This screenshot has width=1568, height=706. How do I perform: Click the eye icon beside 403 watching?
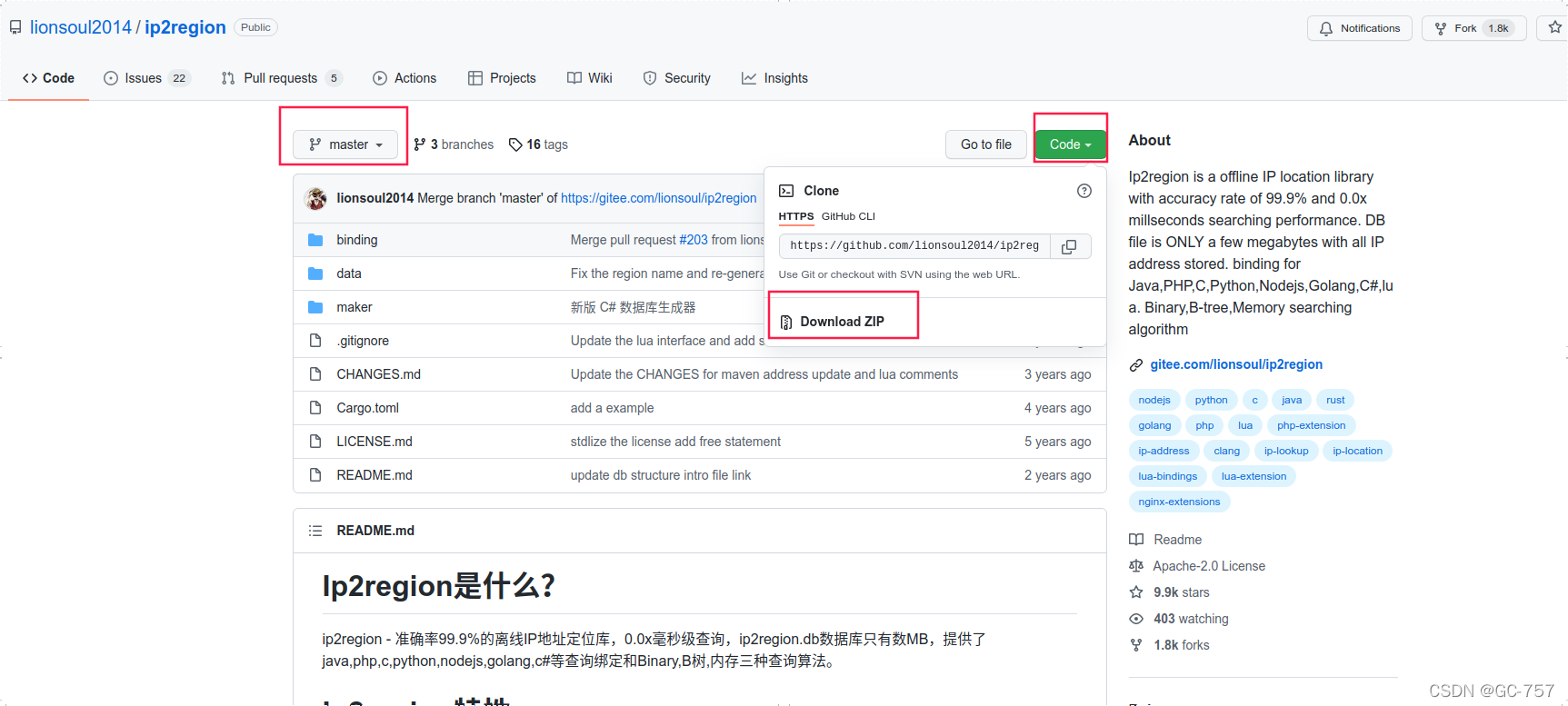click(x=1136, y=619)
